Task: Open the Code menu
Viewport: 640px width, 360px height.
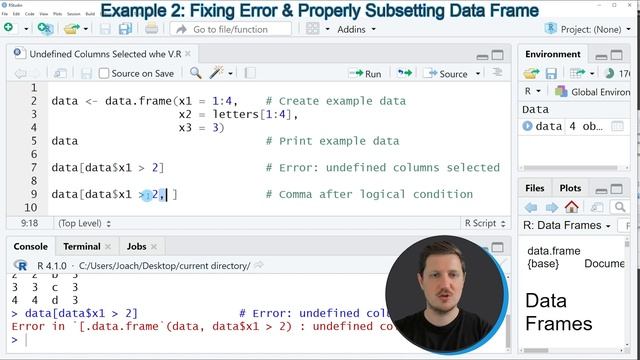Action: coord(30,14)
